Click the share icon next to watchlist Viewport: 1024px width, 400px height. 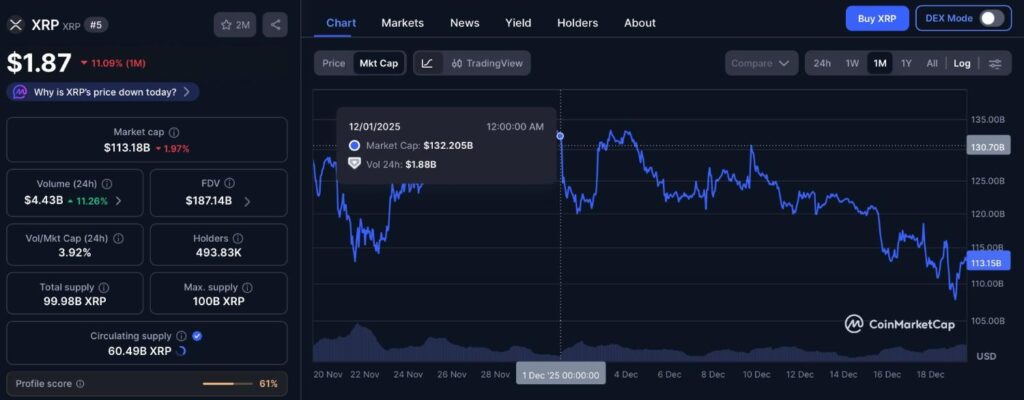click(x=275, y=25)
